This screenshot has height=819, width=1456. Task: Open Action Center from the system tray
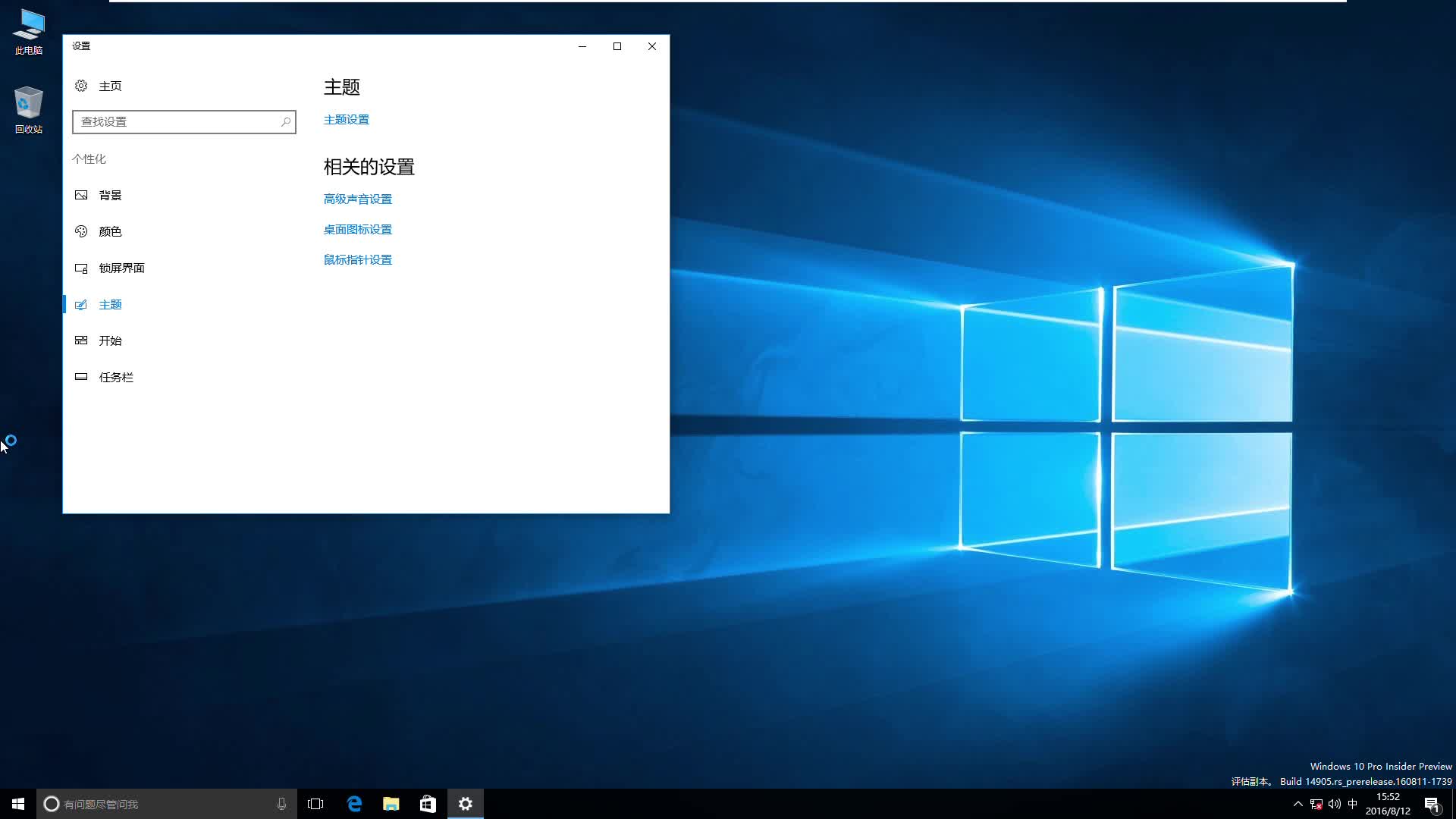(x=1432, y=804)
